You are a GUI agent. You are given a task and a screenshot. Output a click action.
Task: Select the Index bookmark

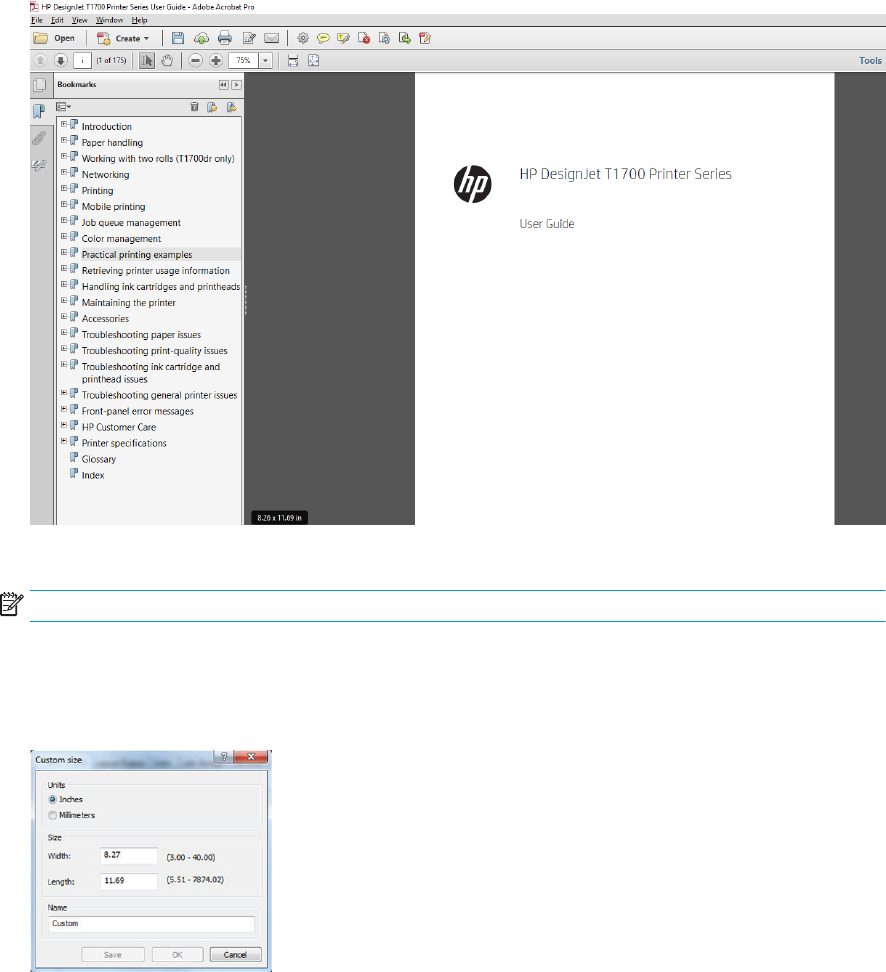(x=93, y=475)
